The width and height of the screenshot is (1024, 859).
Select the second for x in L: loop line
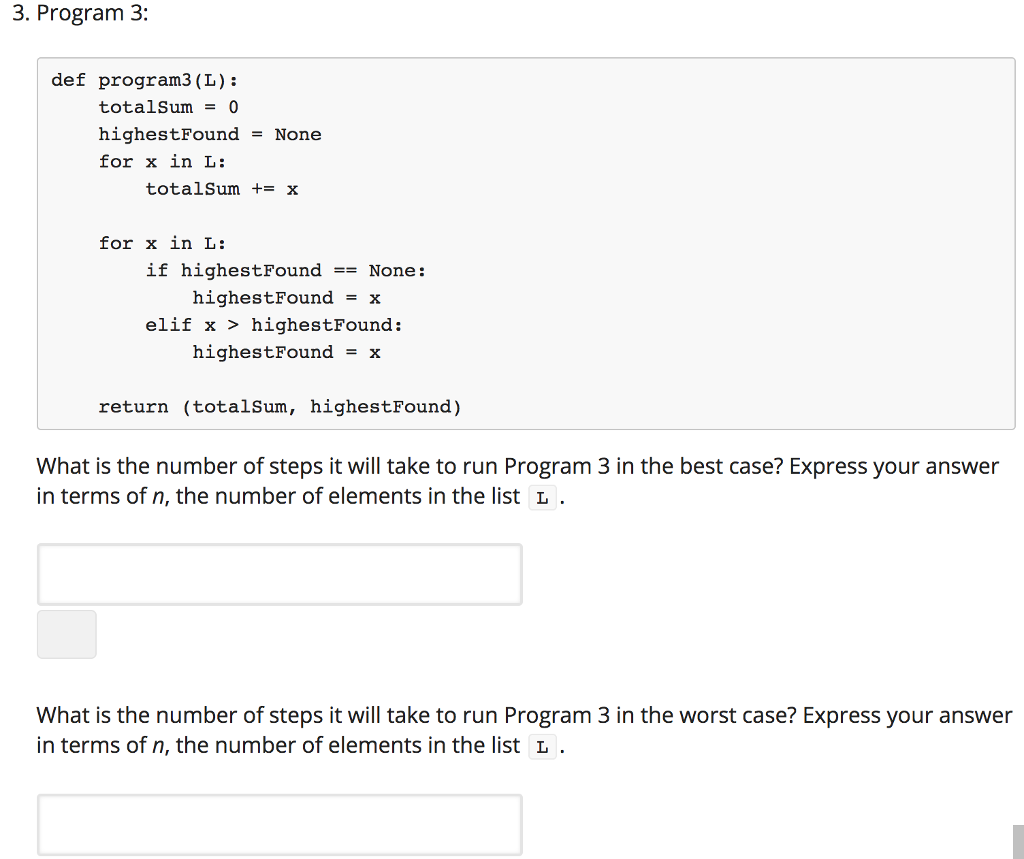coord(162,243)
